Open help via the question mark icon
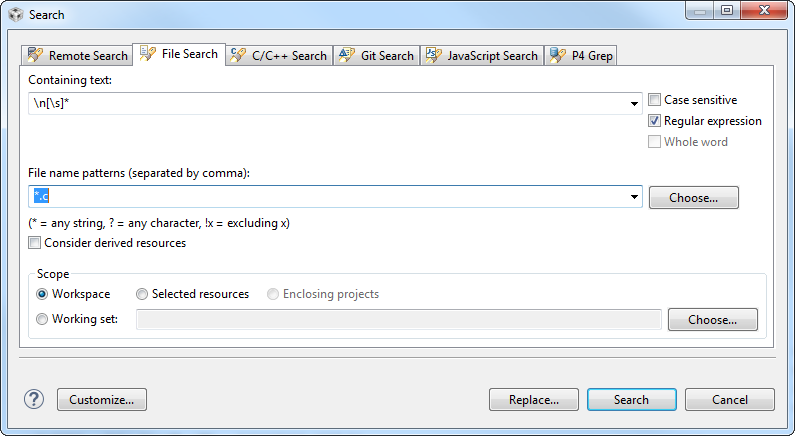Screen dimensions: 795x436 coord(34,399)
